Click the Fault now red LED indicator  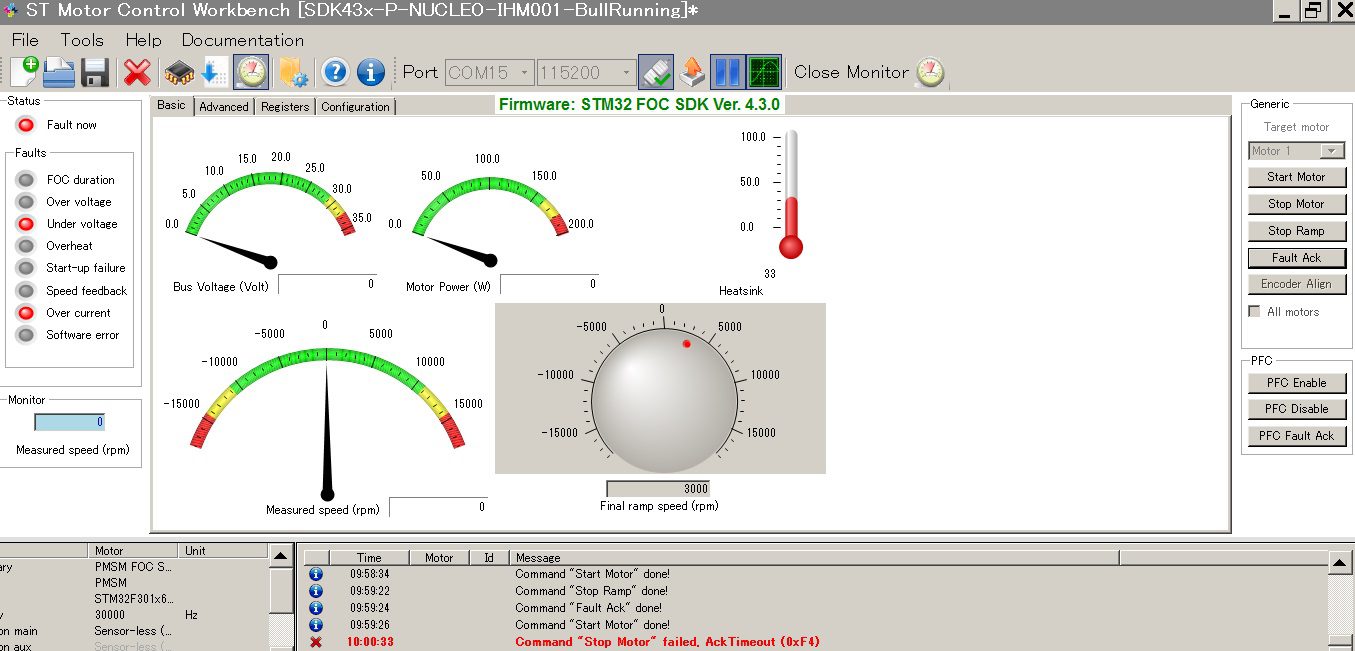click(26, 125)
